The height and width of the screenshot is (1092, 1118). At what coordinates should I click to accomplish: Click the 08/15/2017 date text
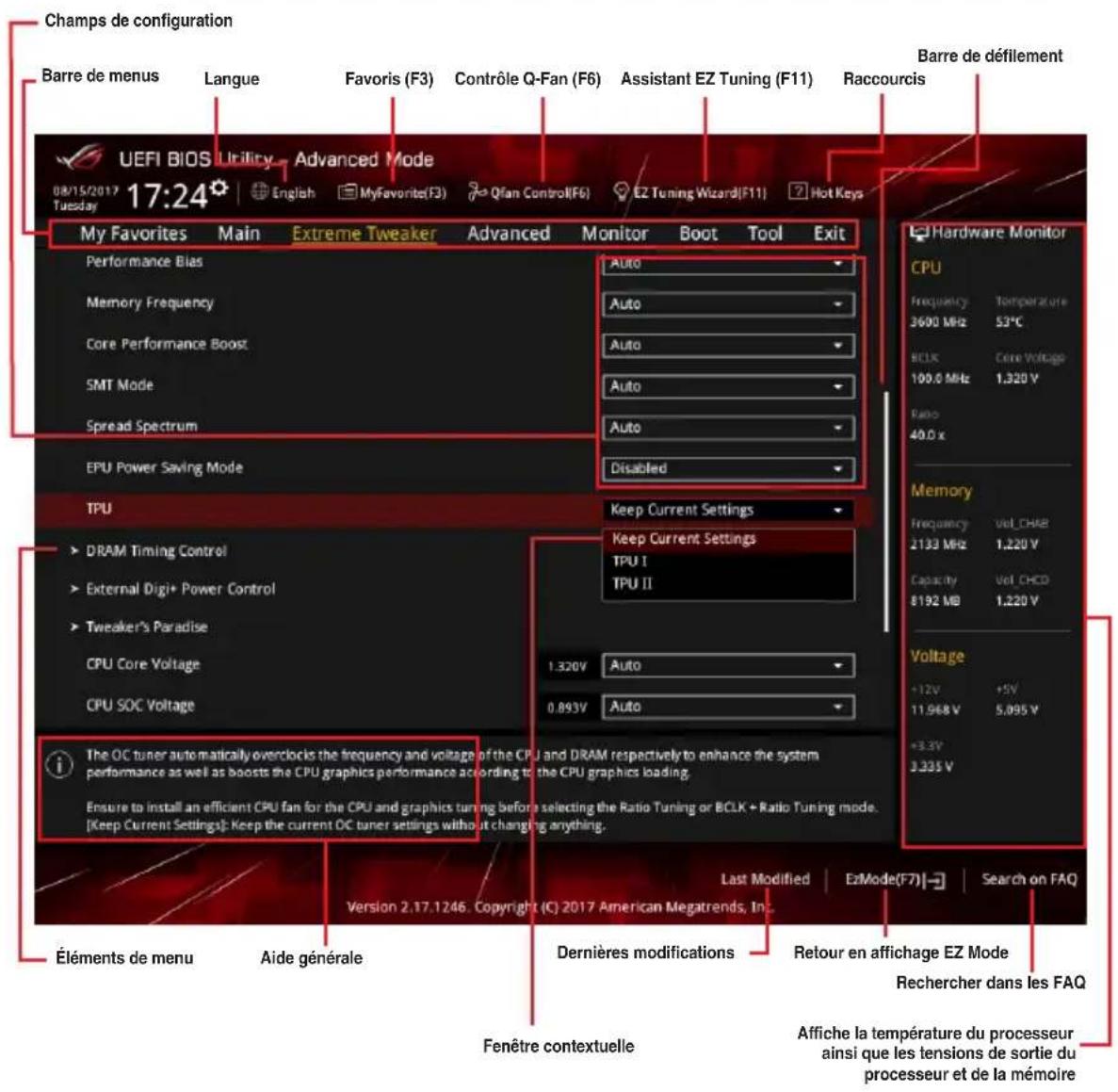coord(85,191)
